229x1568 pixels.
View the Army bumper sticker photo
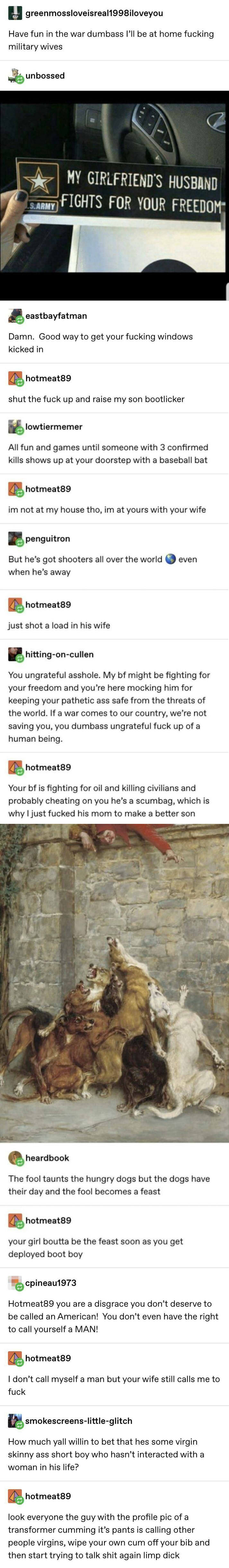click(x=114, y=195)
